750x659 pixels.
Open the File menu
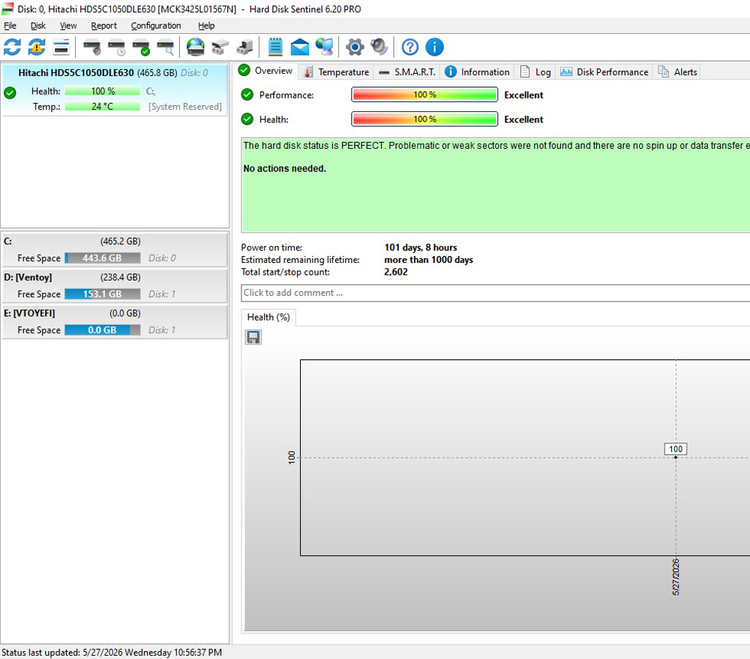(10, 26)
